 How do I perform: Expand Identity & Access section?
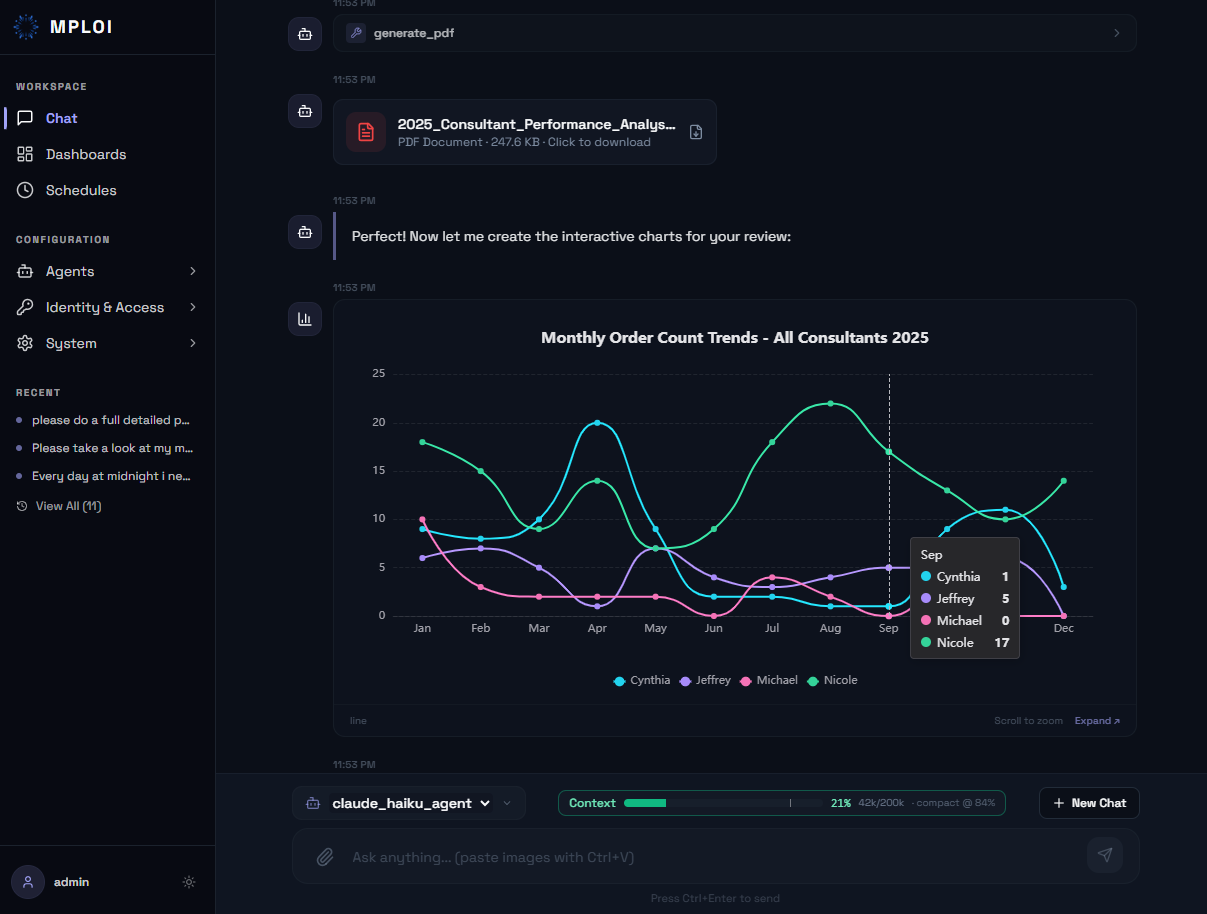[x=107, y=307]
